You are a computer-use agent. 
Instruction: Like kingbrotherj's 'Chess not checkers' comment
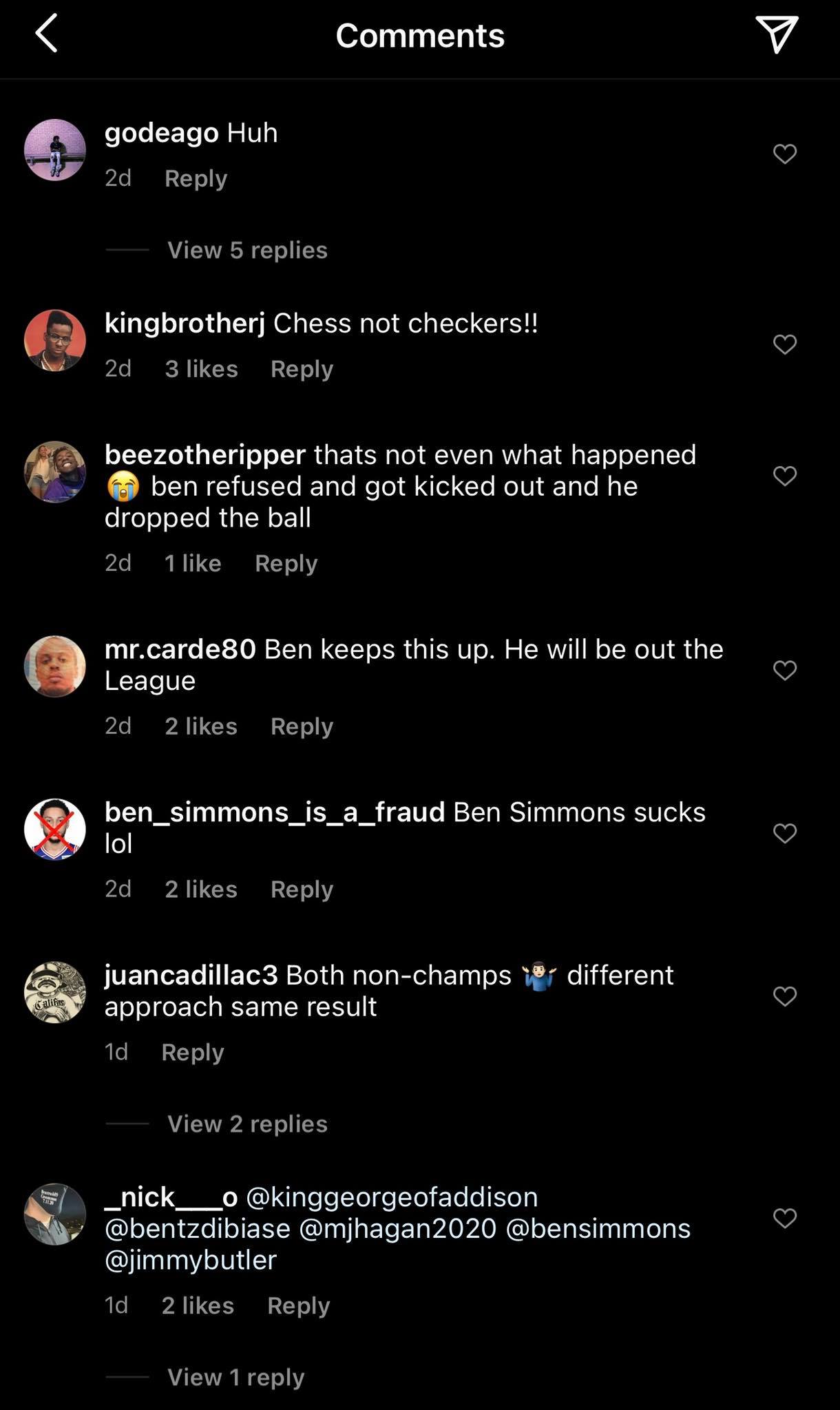[x=785, y=344]
